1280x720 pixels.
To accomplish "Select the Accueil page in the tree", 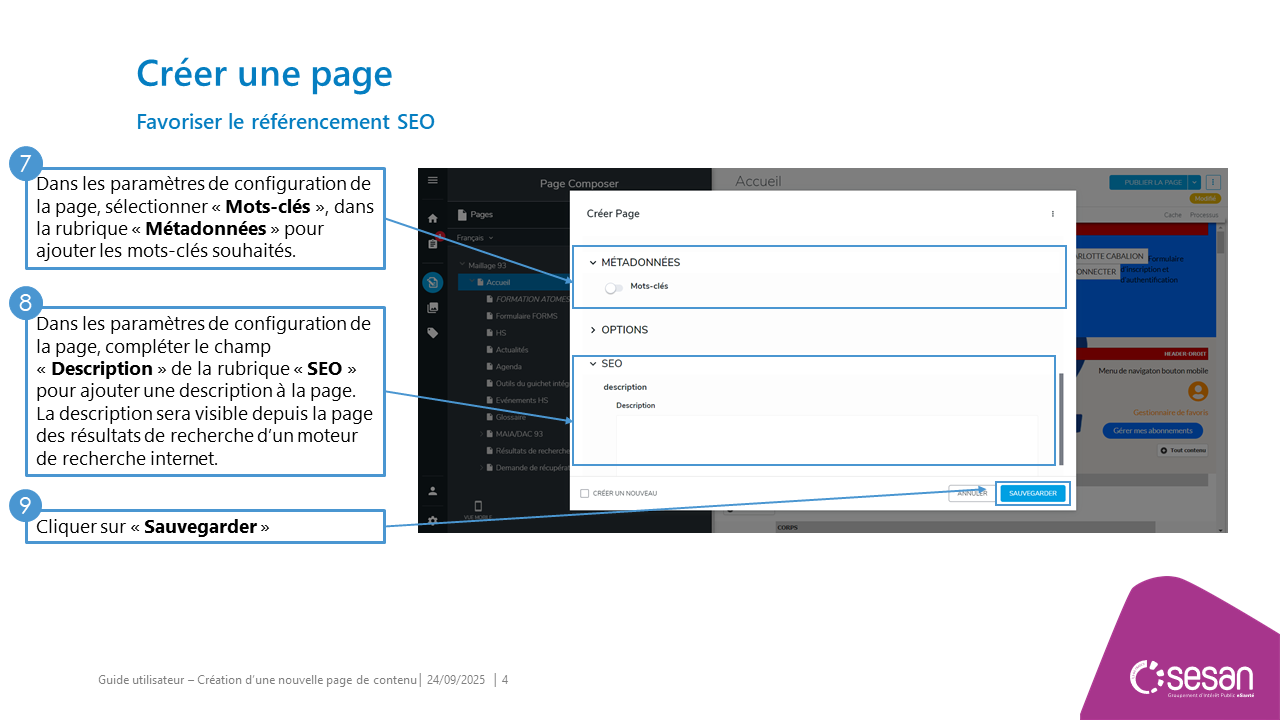I will tap(497, 283).
